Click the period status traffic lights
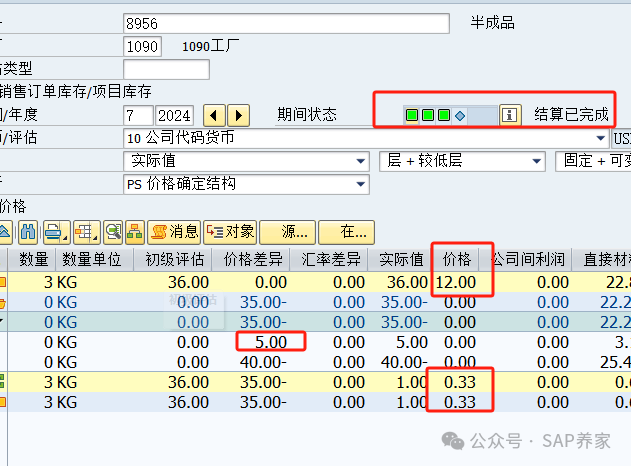 click(436, 115)
